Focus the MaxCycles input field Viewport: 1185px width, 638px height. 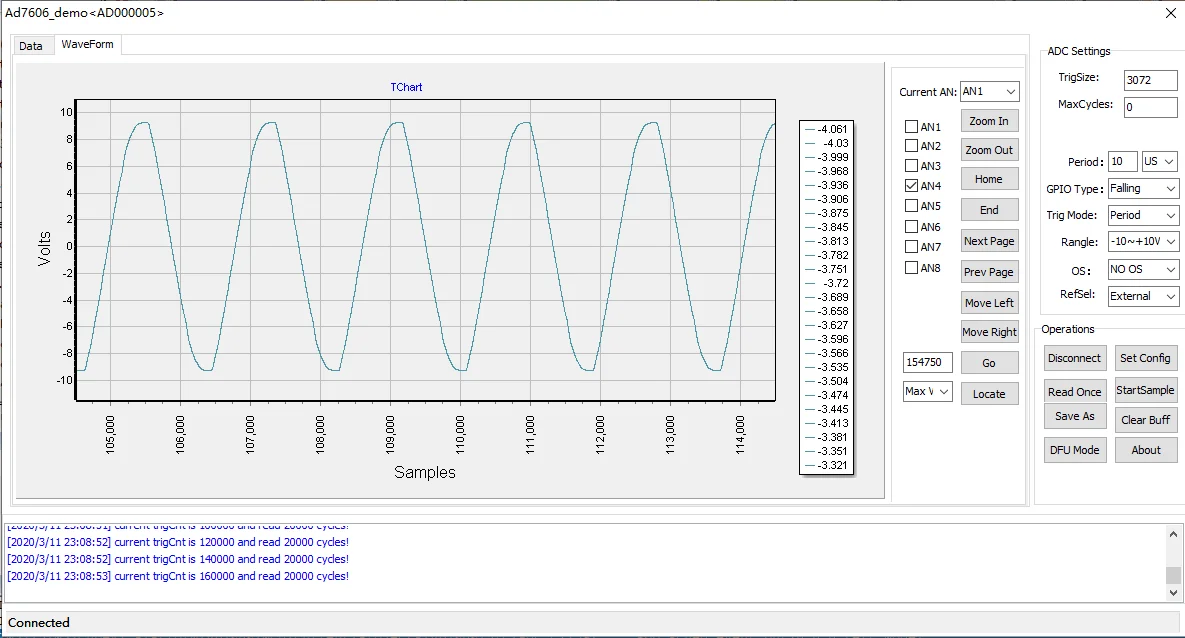pos(1150,107)
